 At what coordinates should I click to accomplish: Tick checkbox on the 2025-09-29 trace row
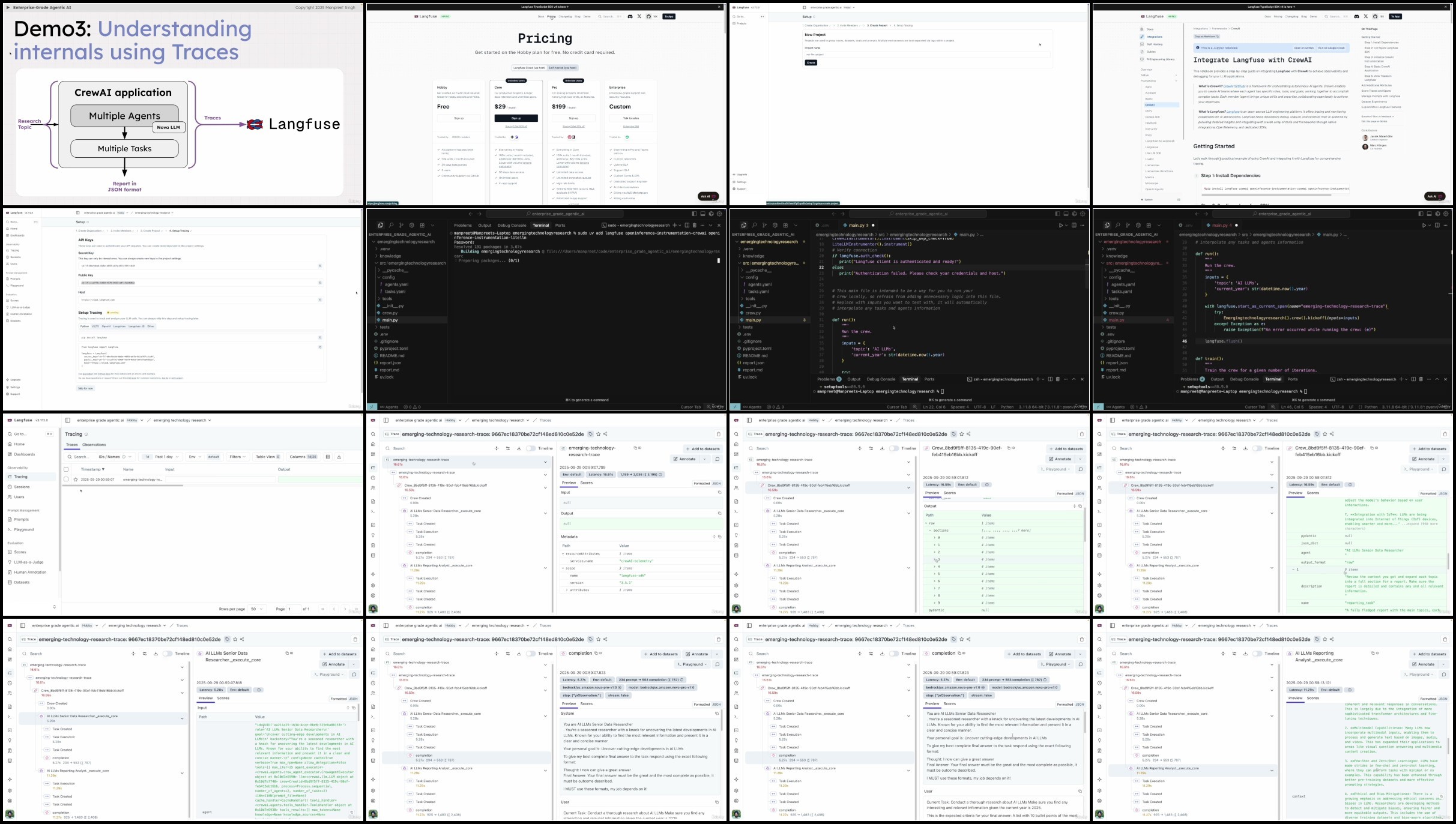pos(66,480)
